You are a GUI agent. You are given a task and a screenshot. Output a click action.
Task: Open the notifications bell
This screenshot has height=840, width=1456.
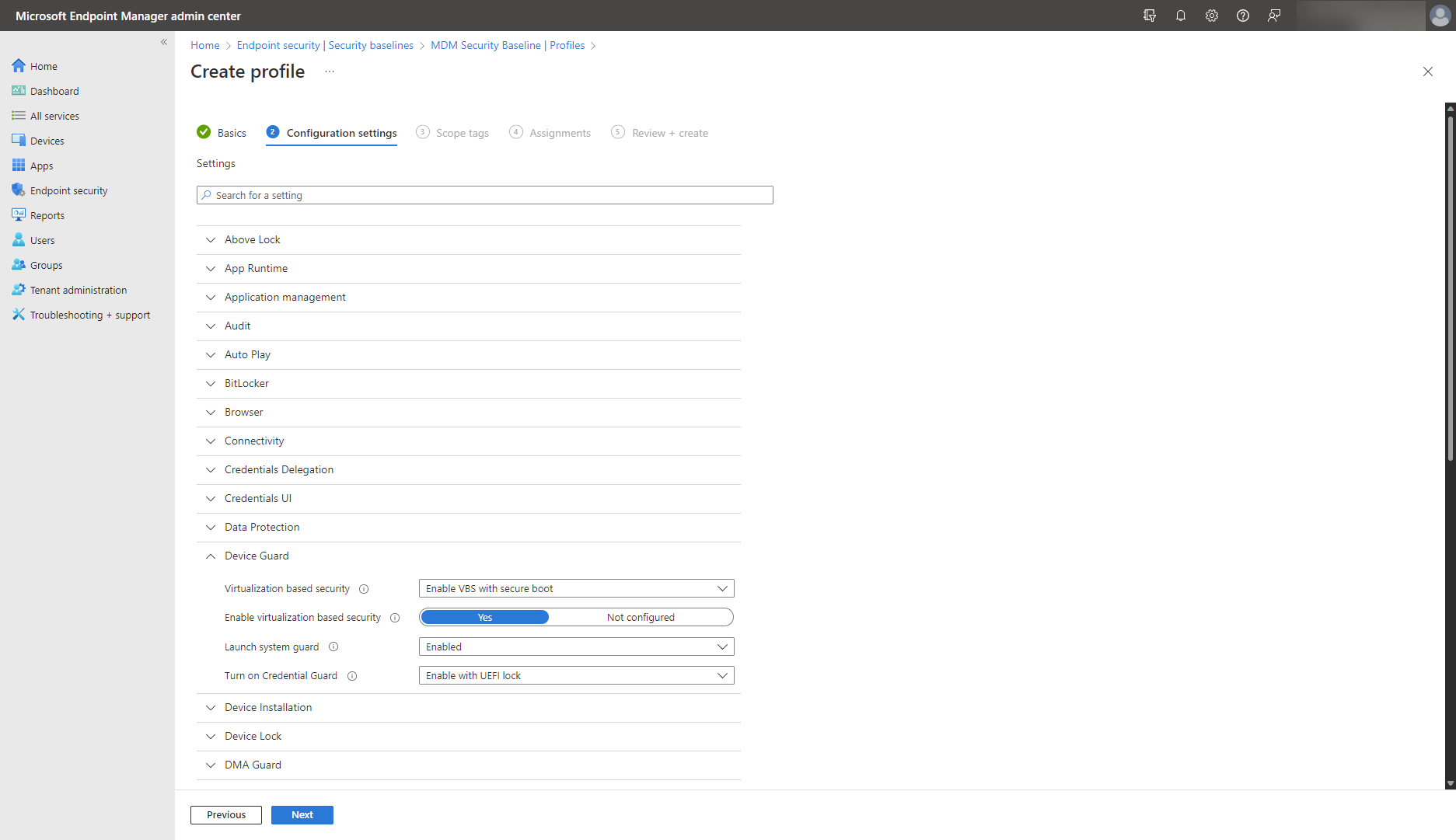(1181, 16)
